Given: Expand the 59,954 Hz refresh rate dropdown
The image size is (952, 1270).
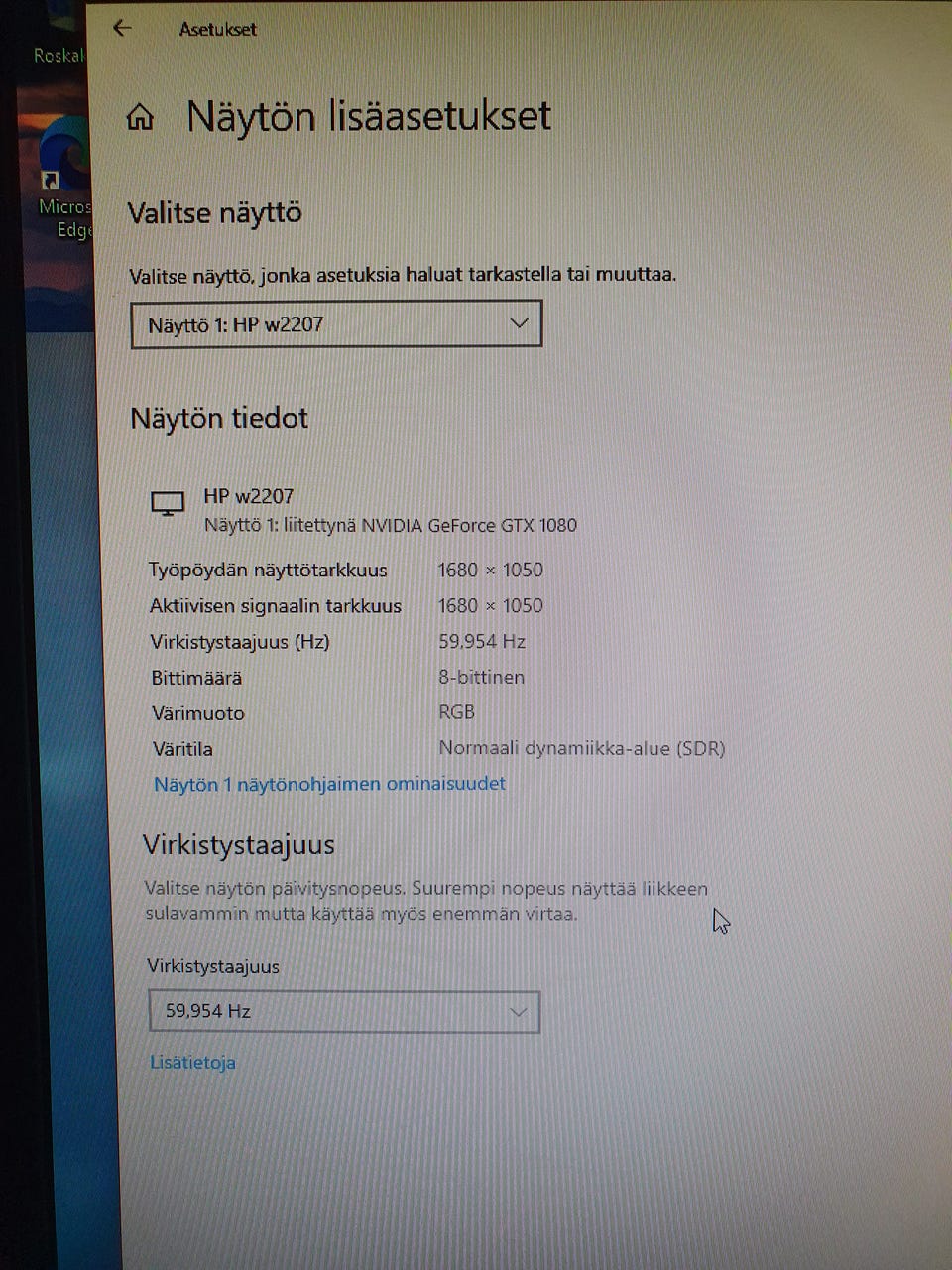Looking at the screenshot, I should coord(343,1012).
